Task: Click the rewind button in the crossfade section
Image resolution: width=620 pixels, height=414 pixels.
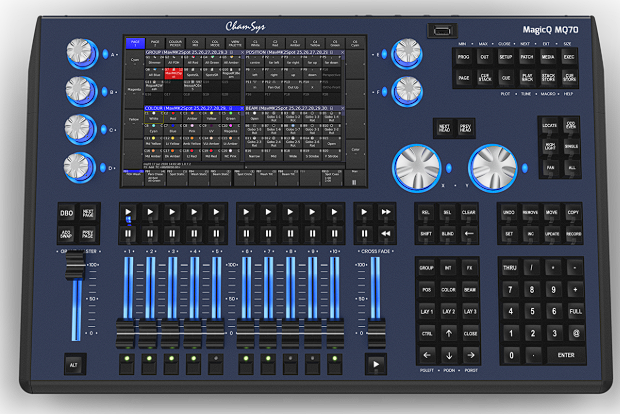Action: coord(386,234)
